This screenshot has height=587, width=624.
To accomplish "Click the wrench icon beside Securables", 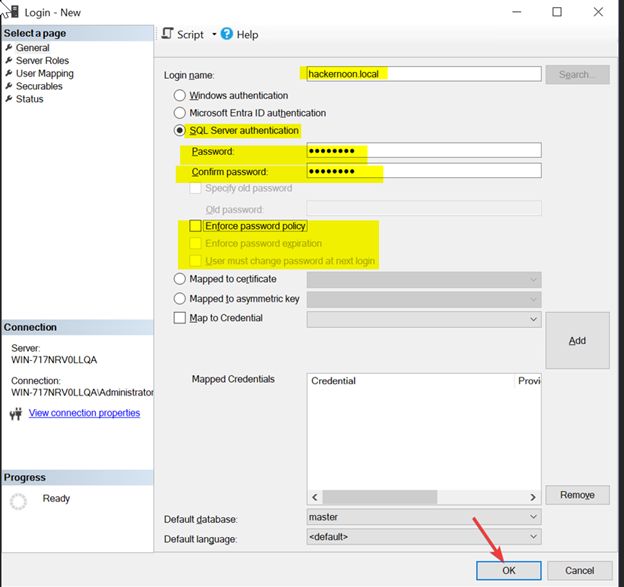I will (9, 86).
